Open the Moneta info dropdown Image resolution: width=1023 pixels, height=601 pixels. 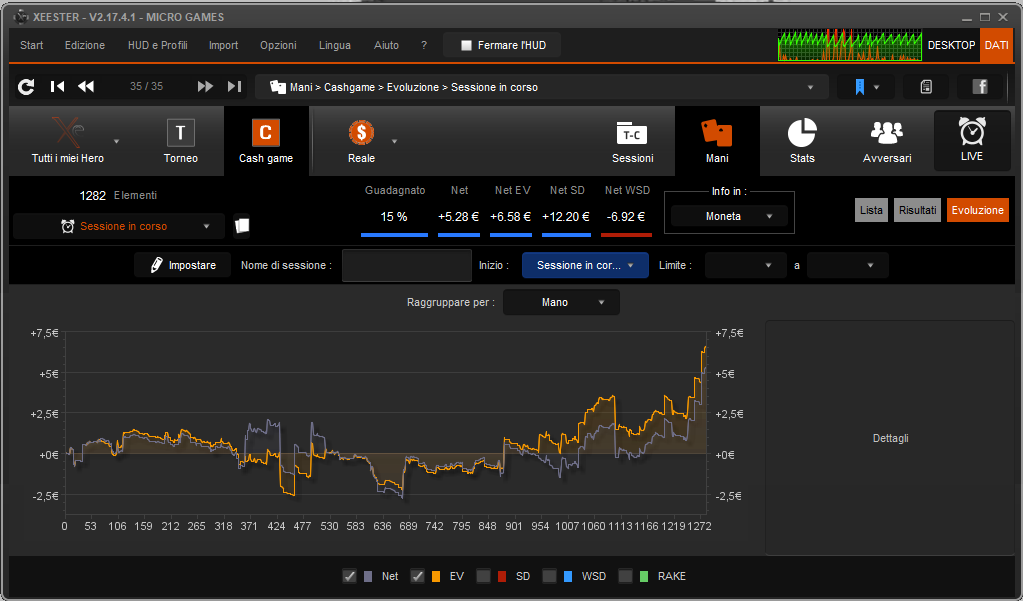(729, 216)
